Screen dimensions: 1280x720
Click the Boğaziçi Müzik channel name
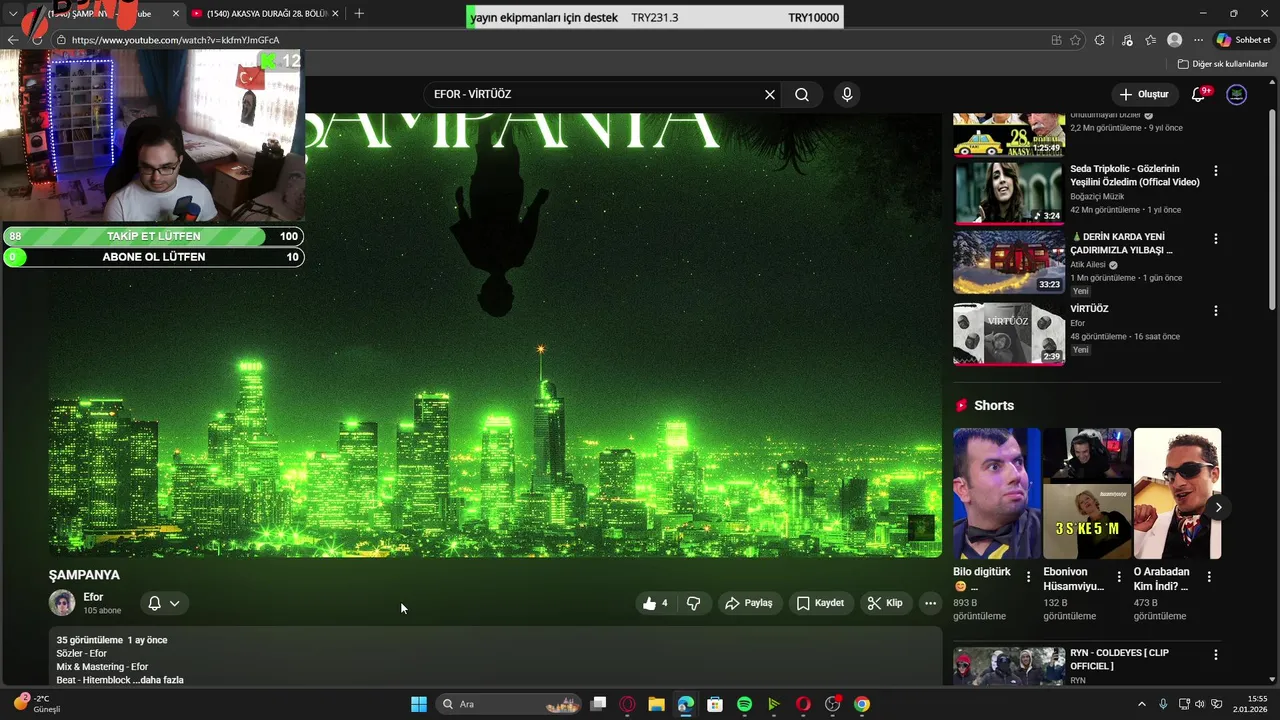[1097, 197]
